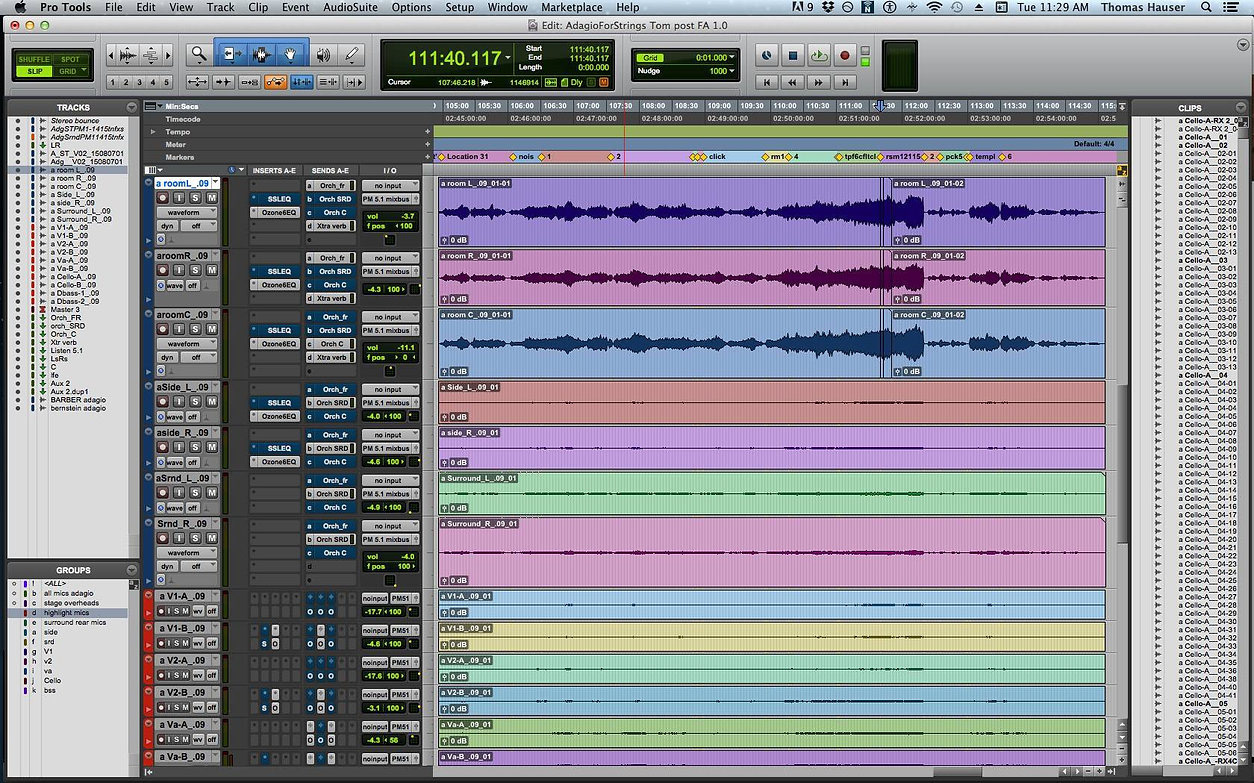Open main counter format dropdown arrow
Screen dimensions: 1254x783
coord(506,58)
